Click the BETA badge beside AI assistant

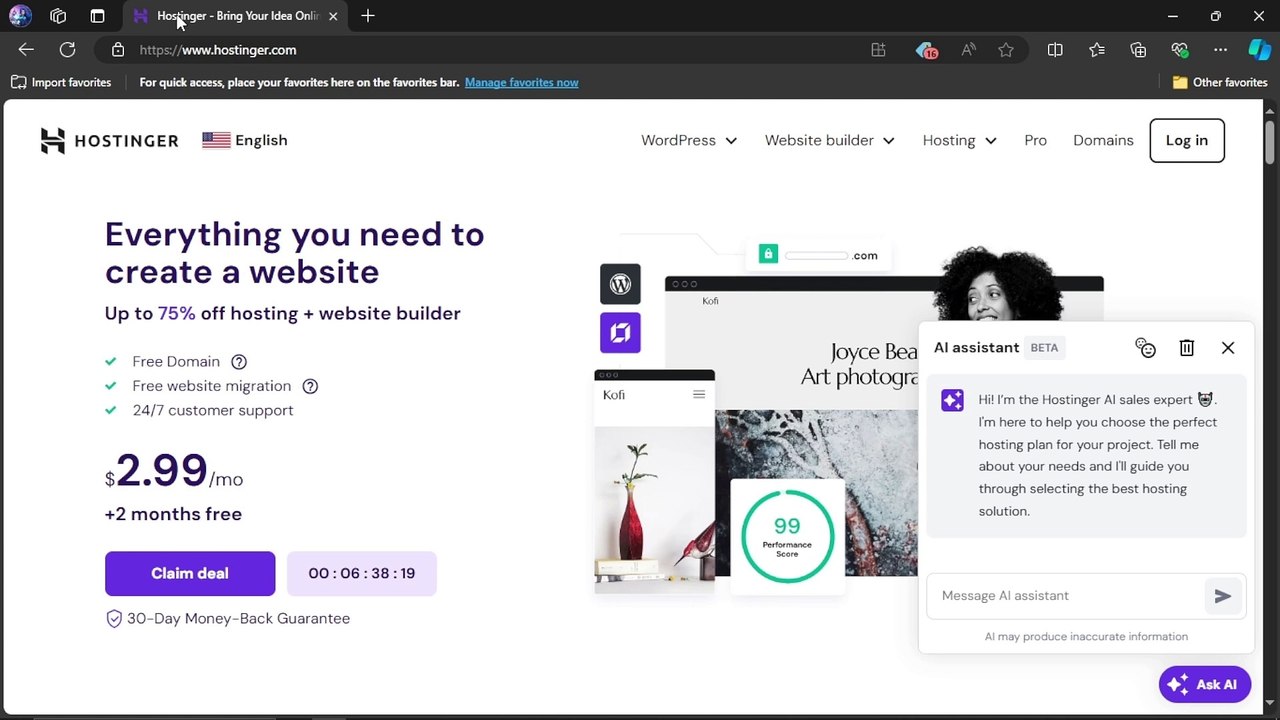(x=1044, y=348)
